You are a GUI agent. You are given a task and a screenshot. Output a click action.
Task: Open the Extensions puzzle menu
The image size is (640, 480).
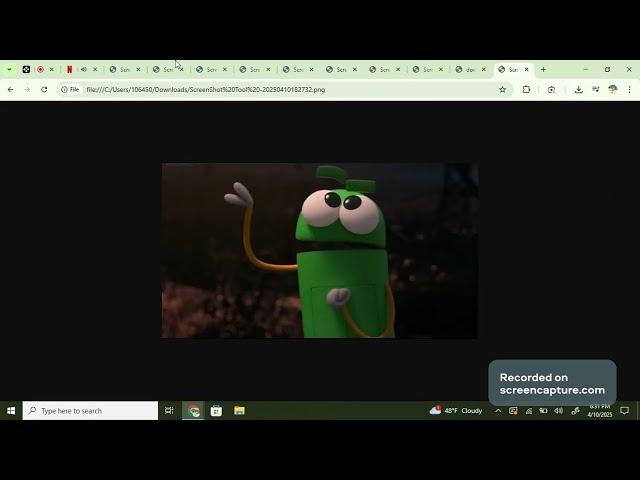coord(527,89)
